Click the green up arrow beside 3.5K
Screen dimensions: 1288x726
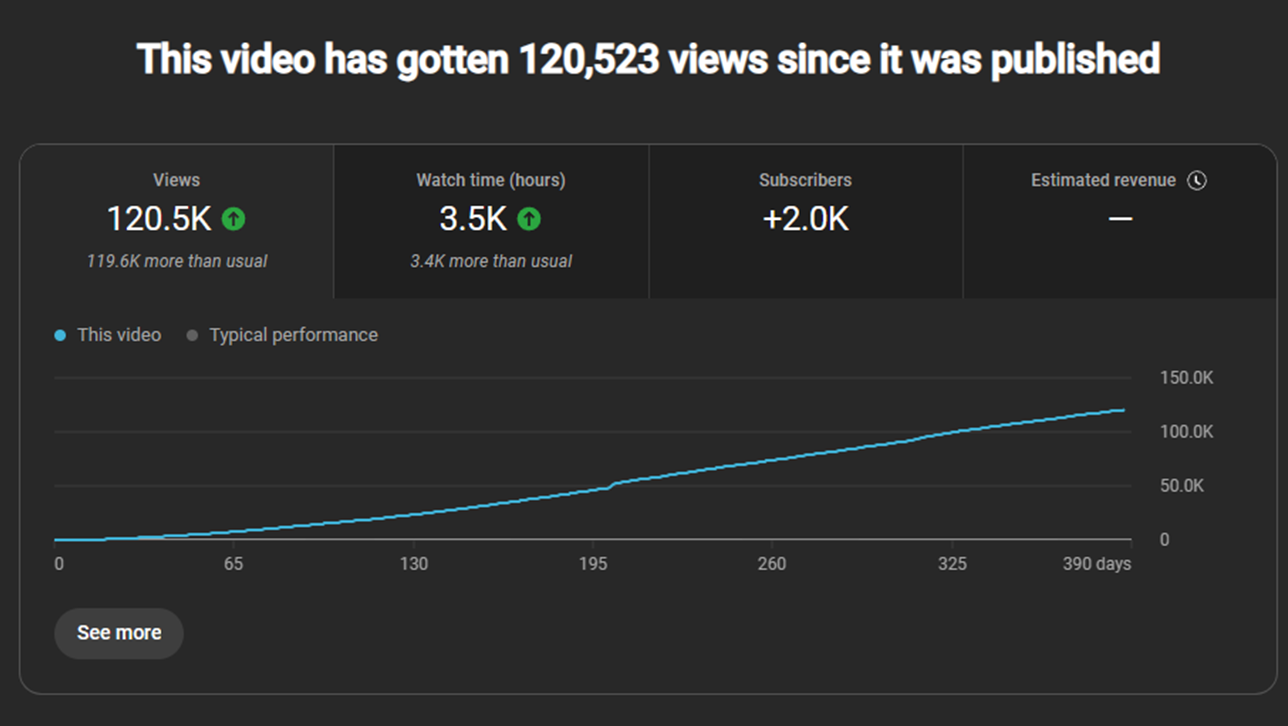[529, 218]
